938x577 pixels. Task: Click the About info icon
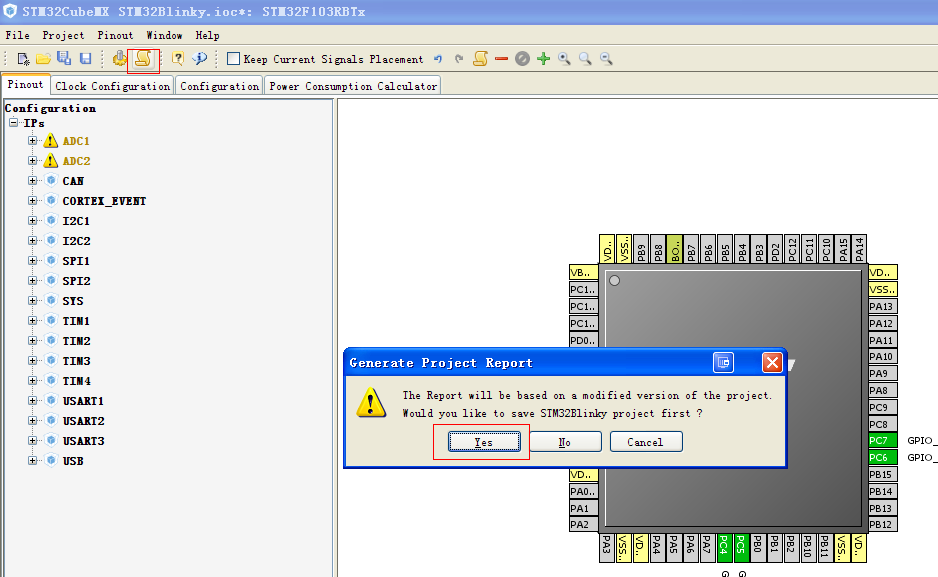click(199, 59)
